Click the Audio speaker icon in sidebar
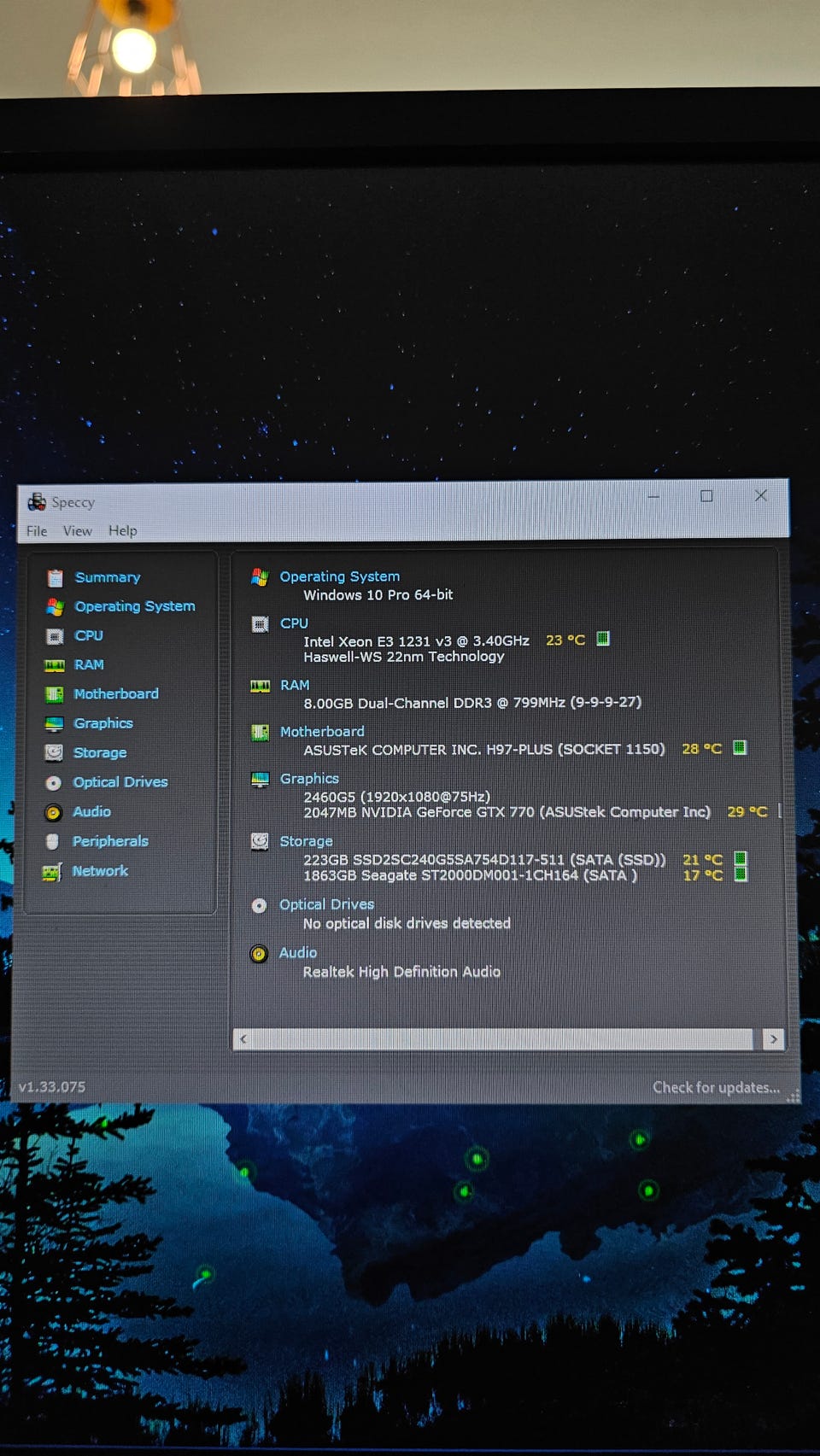This screenshot has width=820, height=1456. tap(53, 812)
